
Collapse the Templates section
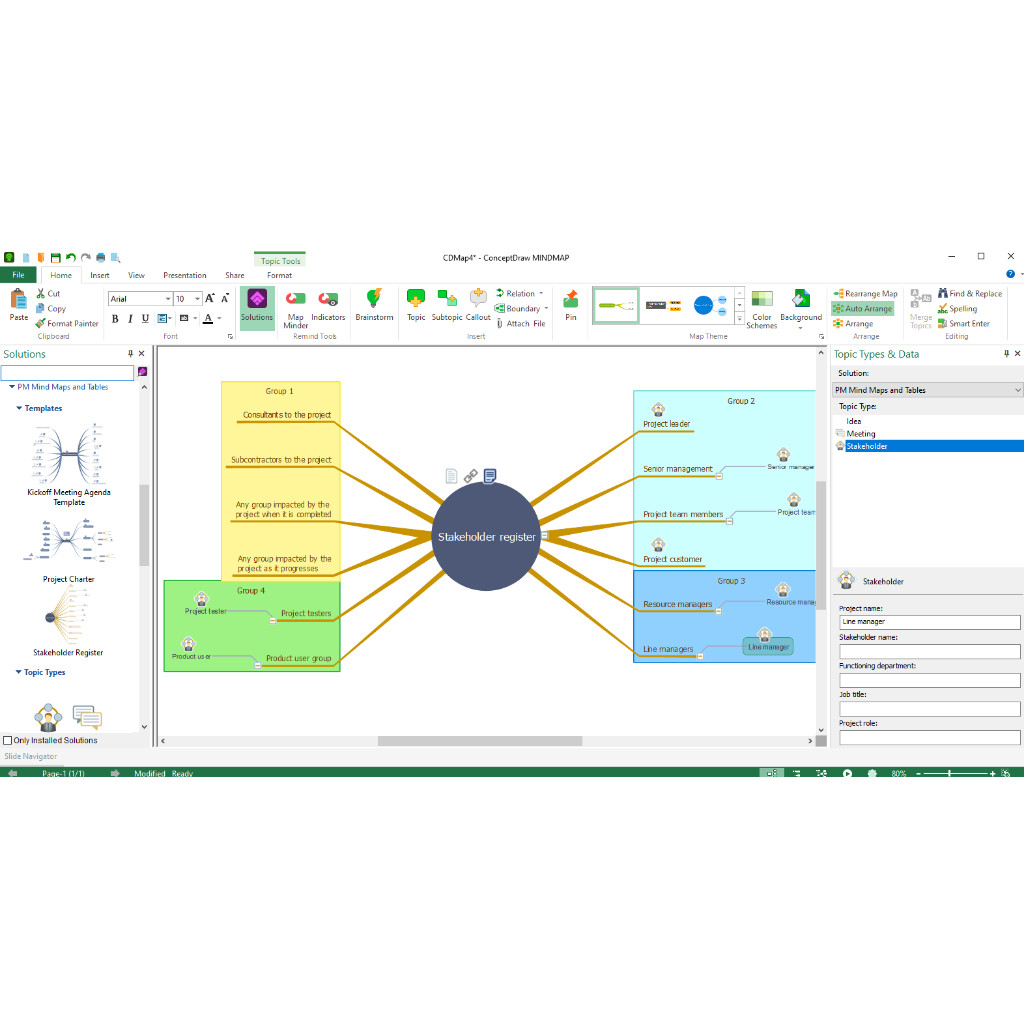pyautogui.click(x=19, y=408)
